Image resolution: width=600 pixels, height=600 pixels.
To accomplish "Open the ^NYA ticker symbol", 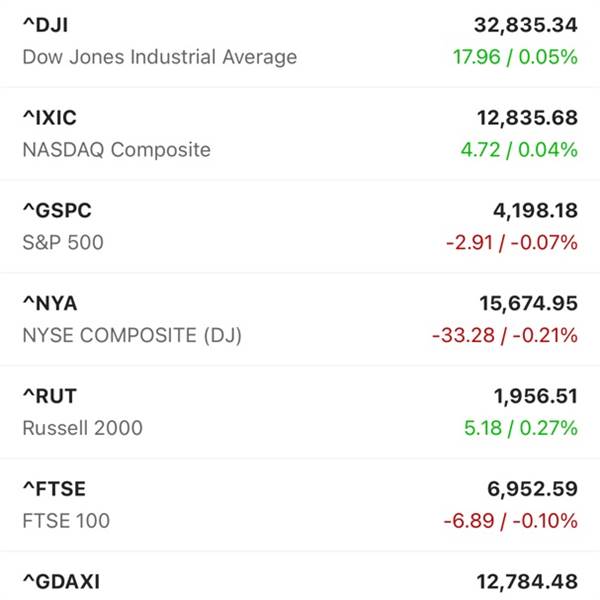I will (49, 303).
